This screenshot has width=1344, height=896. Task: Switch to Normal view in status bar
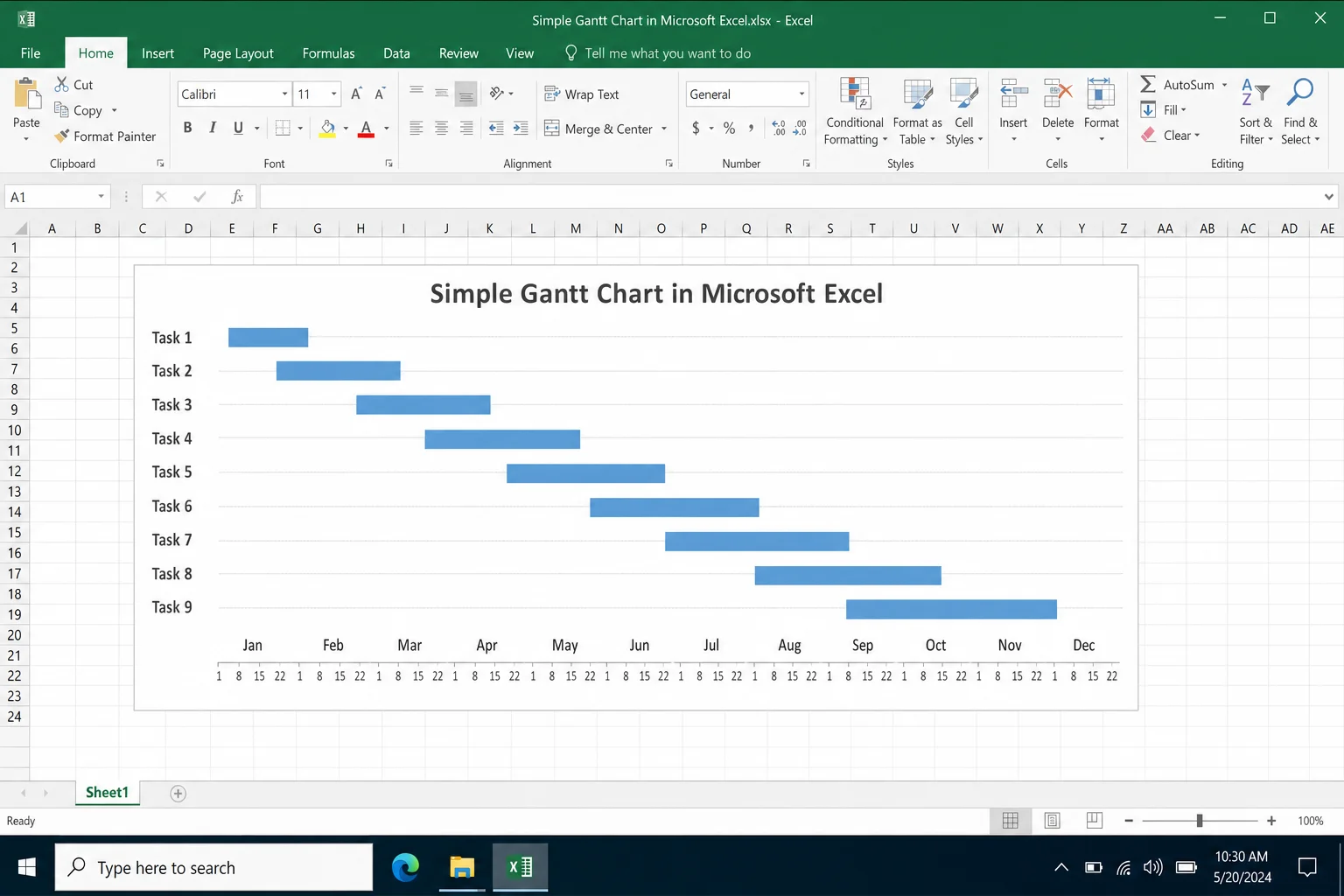point(1010,821)
